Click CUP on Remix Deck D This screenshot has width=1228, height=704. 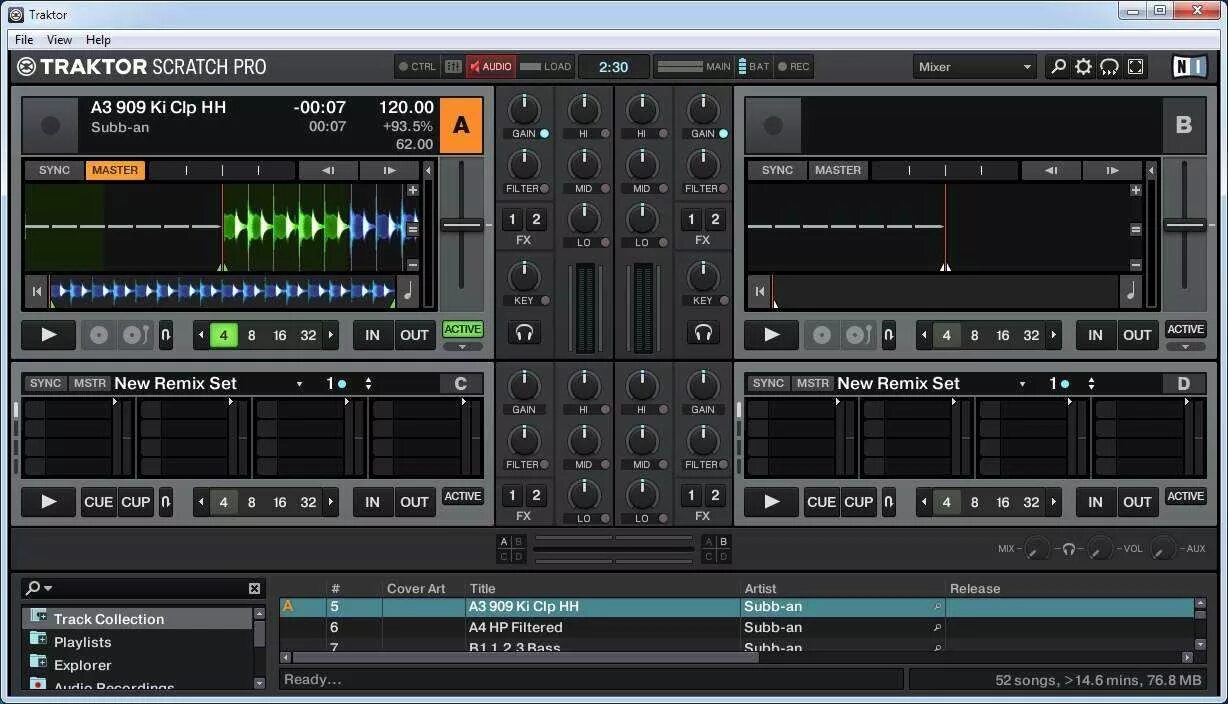(x=858, y=502)
